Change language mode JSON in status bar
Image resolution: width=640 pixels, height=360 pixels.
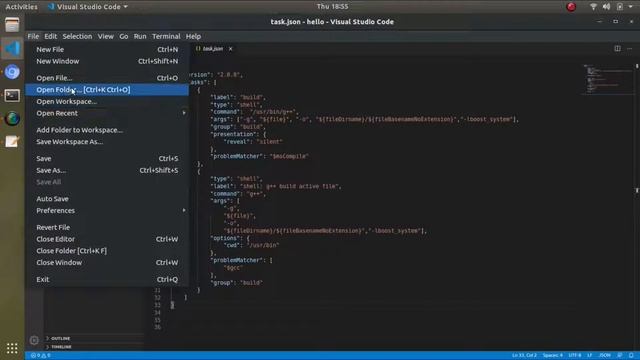pos(604,356)
